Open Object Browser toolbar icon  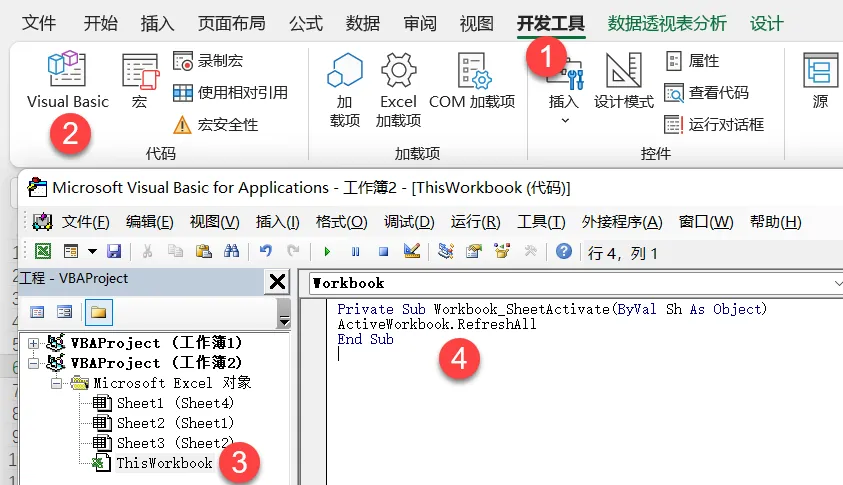point(502,251)
